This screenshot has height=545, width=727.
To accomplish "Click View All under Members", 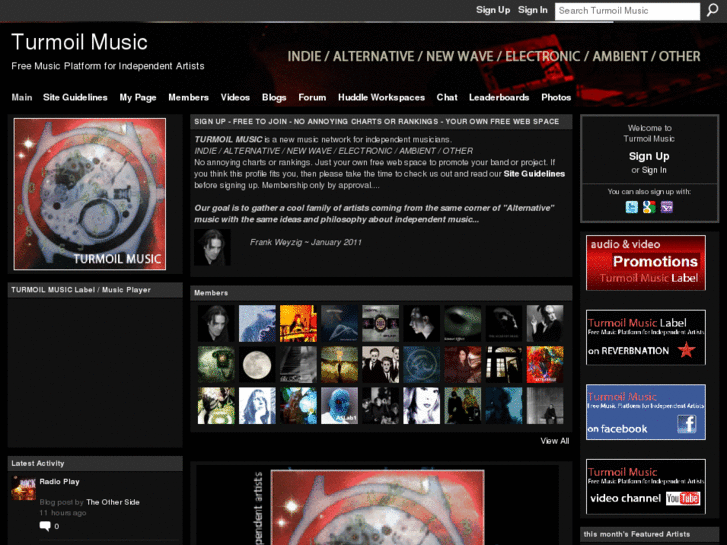I will pyautogui.click(x=555, y=441).
